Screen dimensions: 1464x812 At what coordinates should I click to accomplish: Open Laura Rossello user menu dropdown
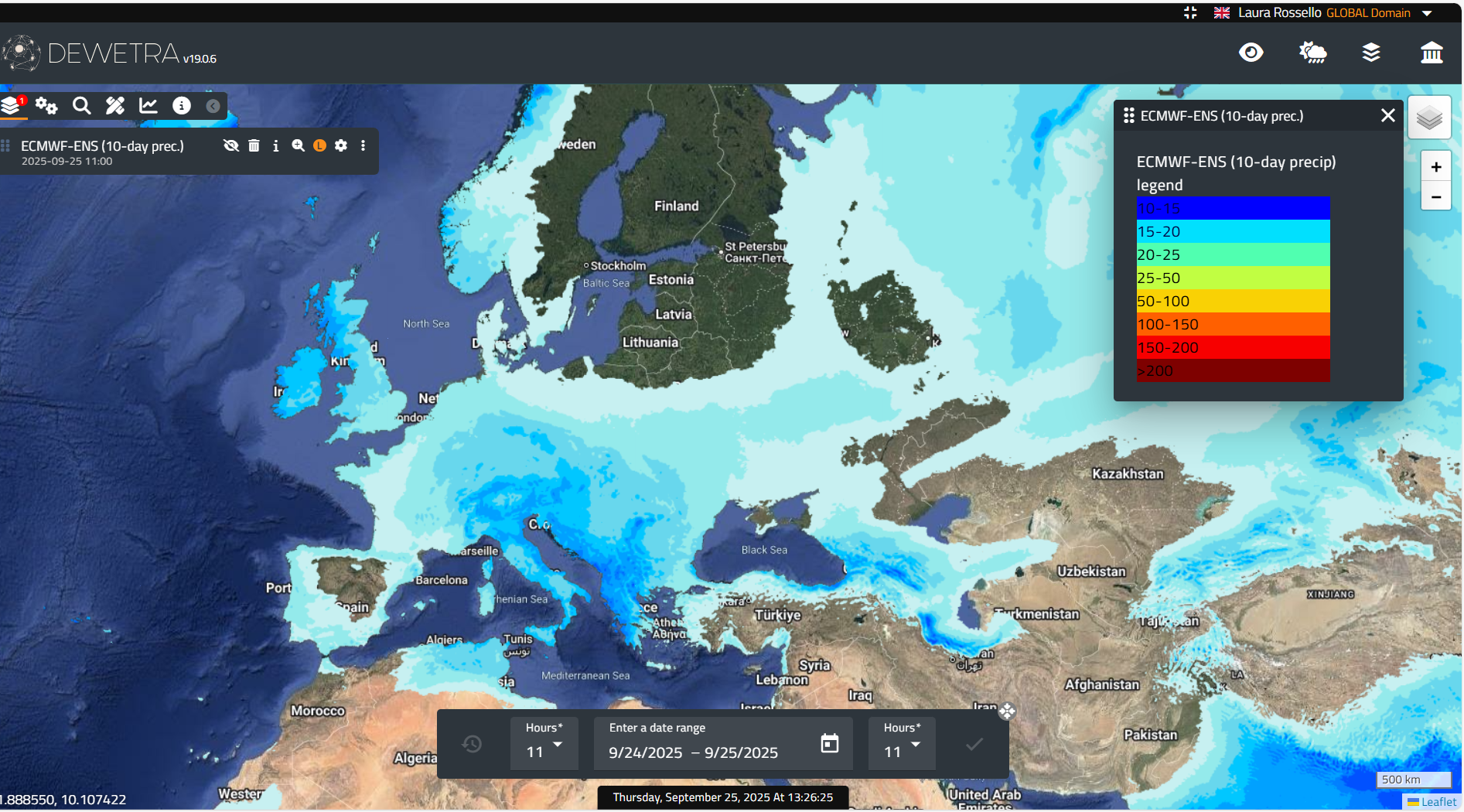click(1427, 13)
